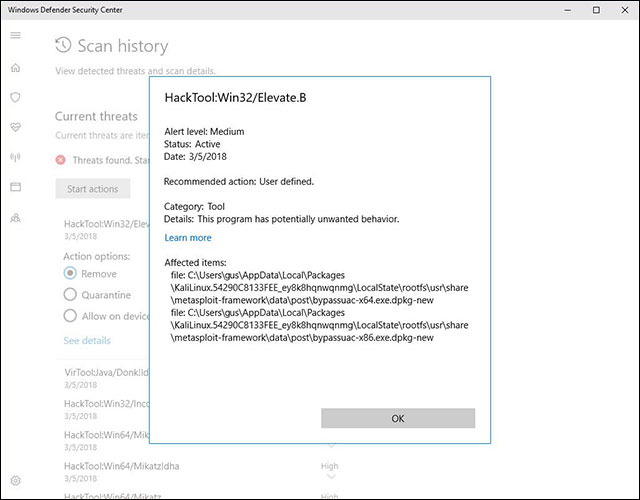Image resolution: width=640 pixels, height=500 pixels.
Task: Click the Recommended action: User defined text
Action: tap(239, 182)
